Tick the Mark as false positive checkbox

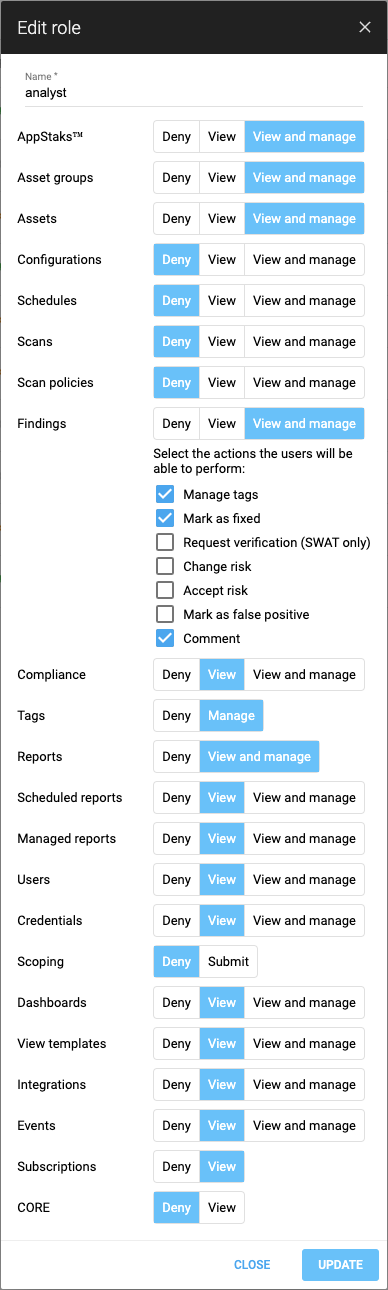coord(165,614)
